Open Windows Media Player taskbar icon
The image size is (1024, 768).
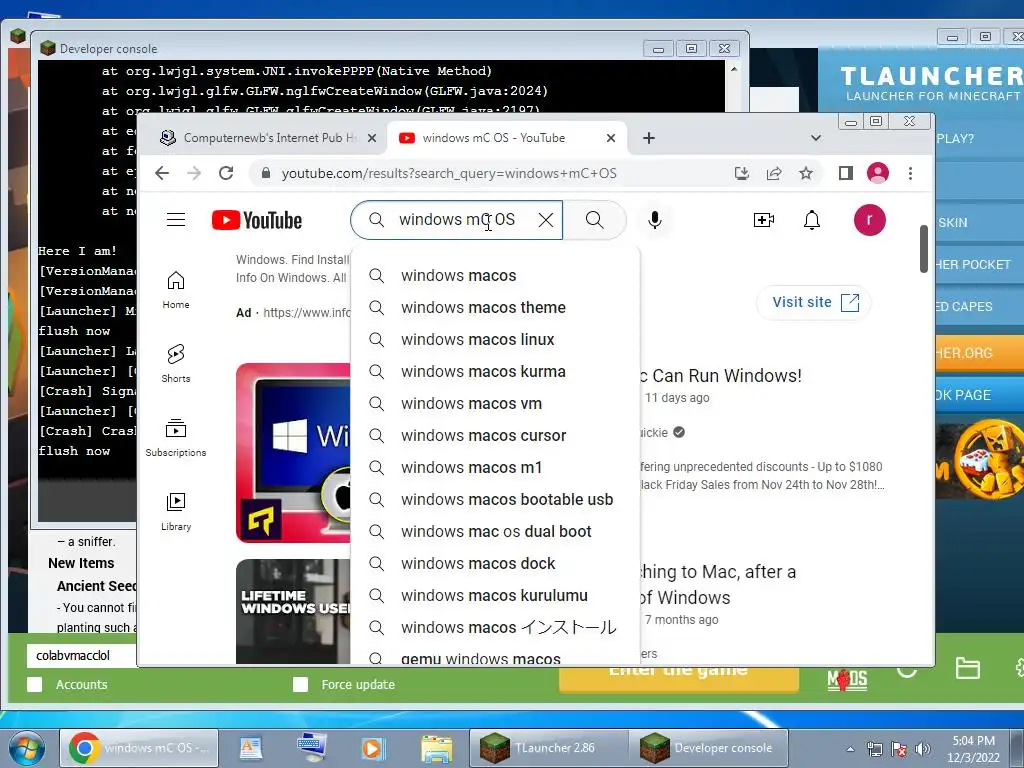tap(374, 748)
